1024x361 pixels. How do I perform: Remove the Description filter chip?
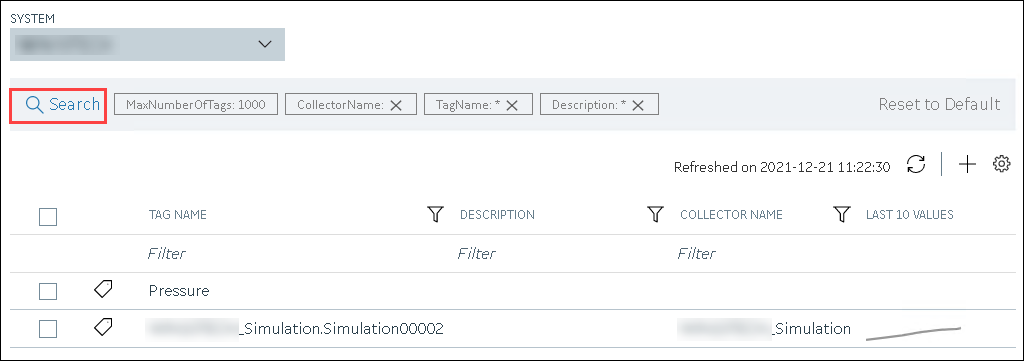click(x=638, y=105)
